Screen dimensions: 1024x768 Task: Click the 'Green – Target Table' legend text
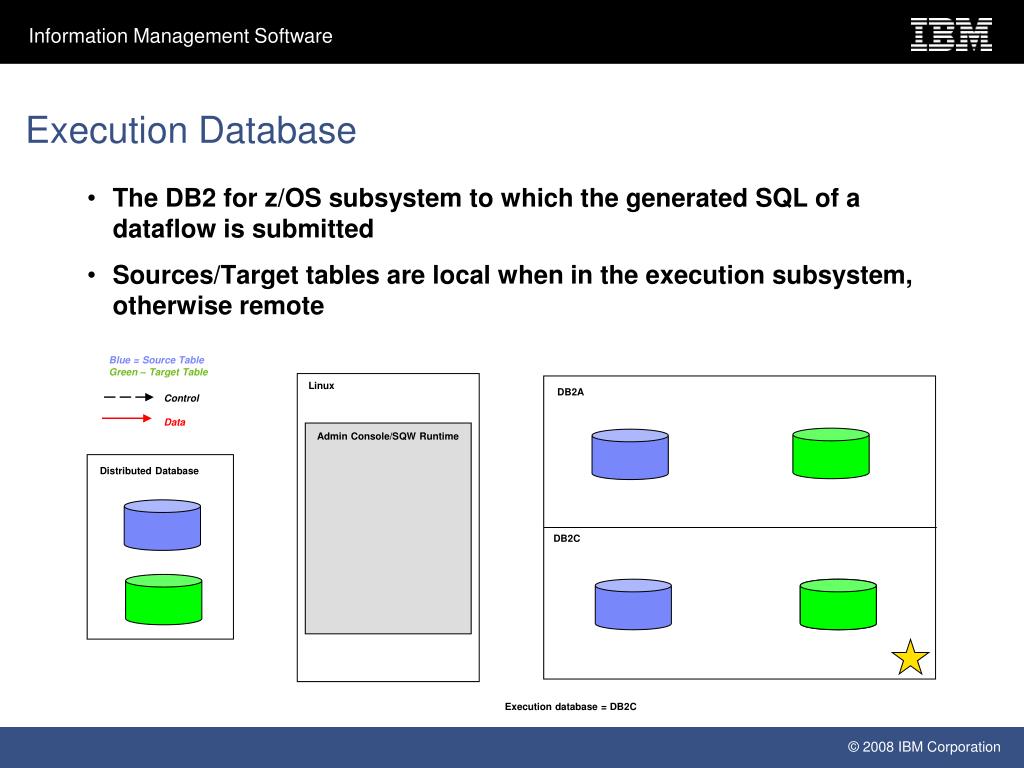click(159, 372)
